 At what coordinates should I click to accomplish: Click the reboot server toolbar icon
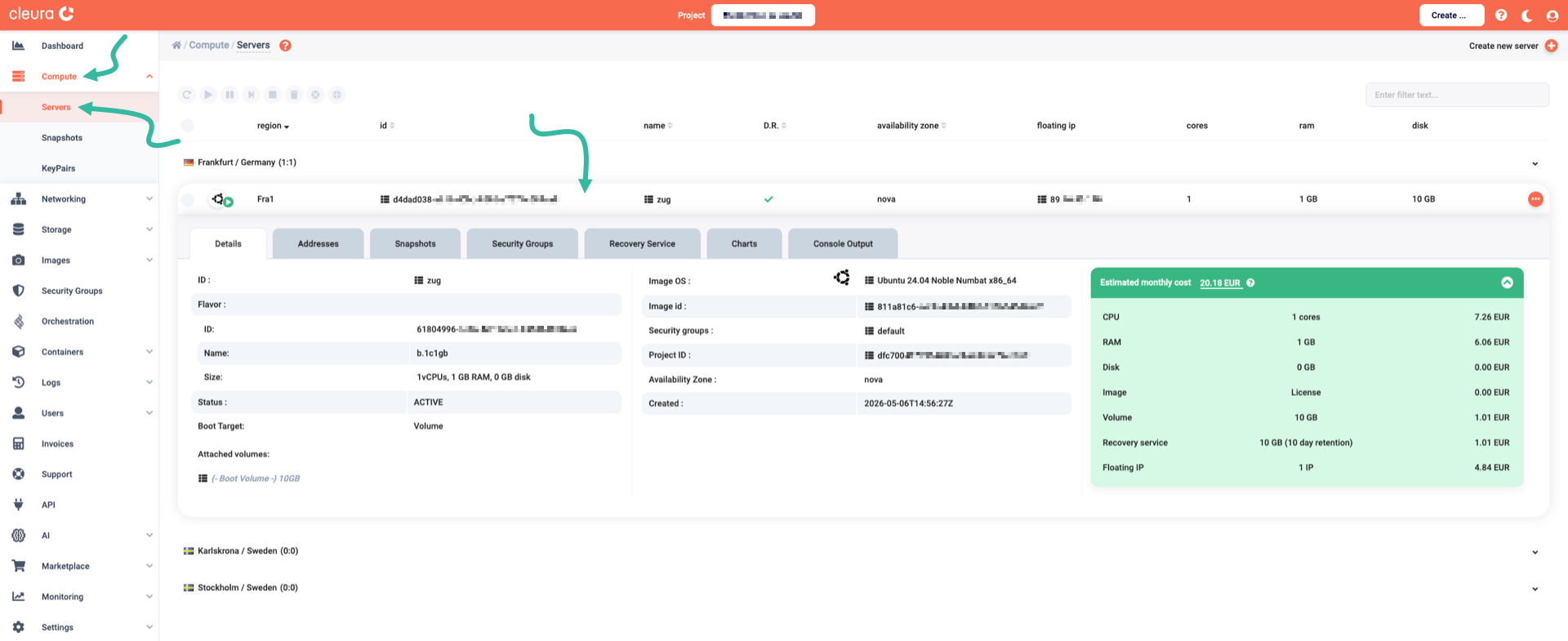[x=187, y=95]
